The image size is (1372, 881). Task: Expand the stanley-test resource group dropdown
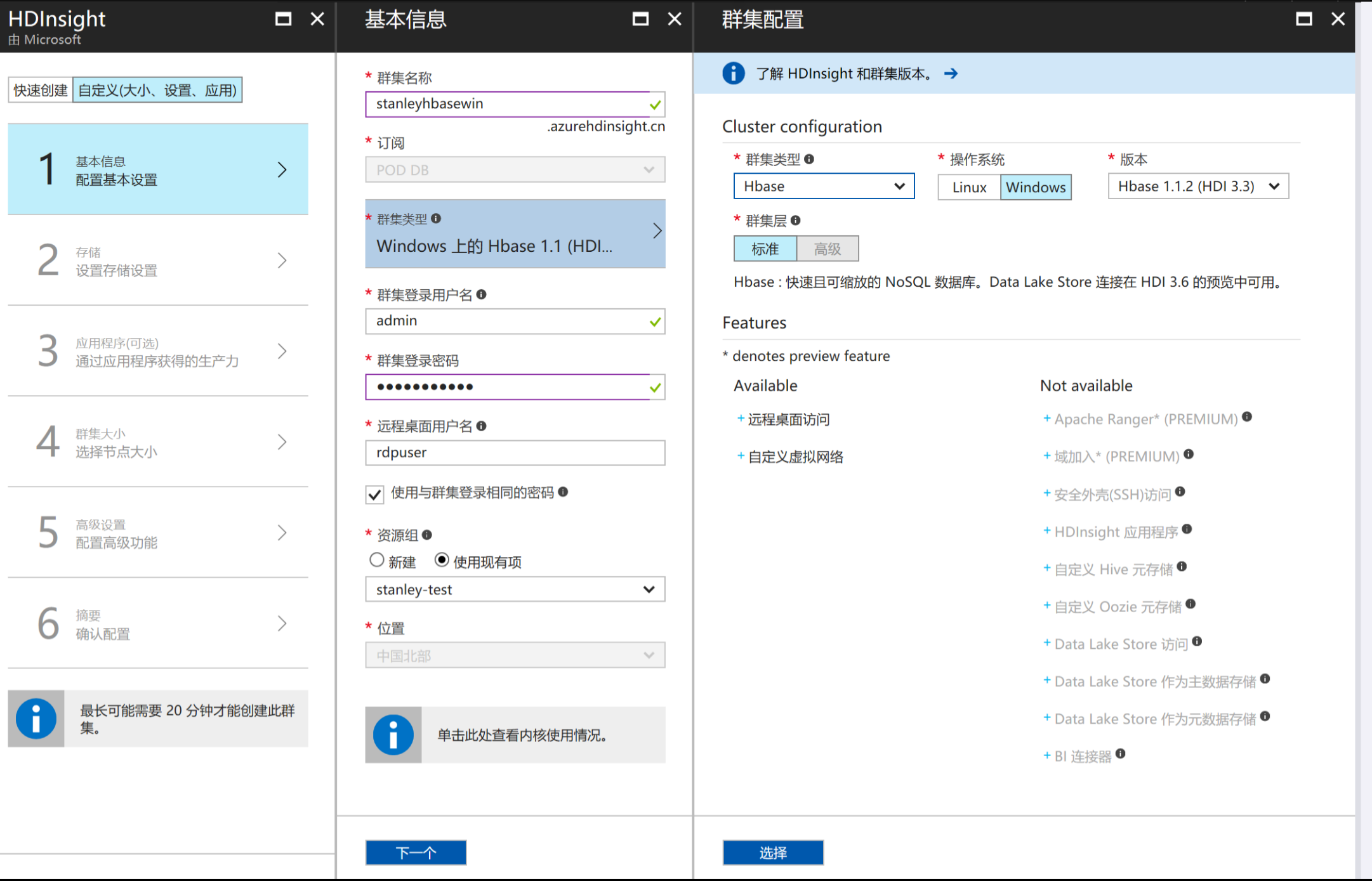(x=515, y=589)
